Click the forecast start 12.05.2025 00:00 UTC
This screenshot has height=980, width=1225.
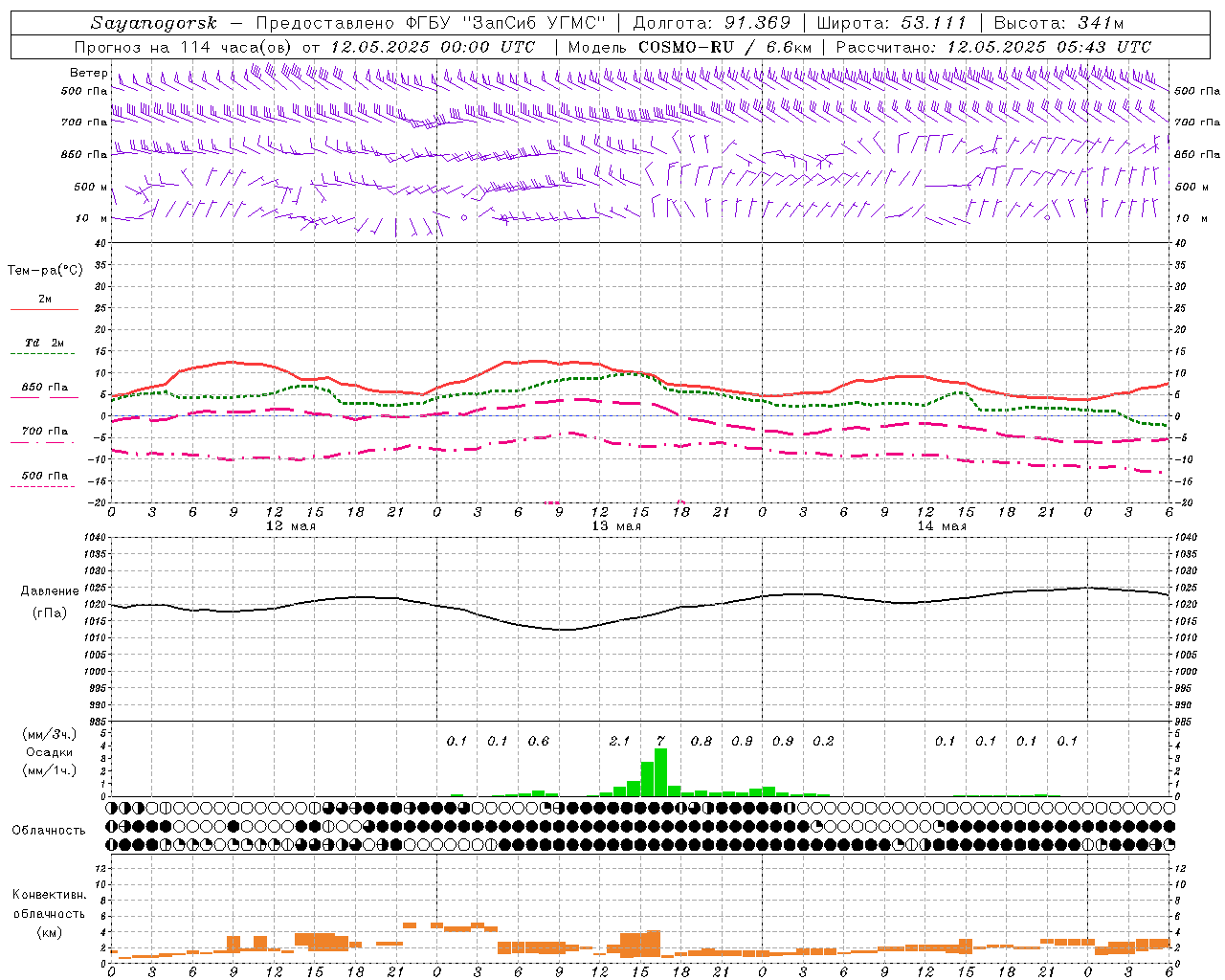click(435, 47)
